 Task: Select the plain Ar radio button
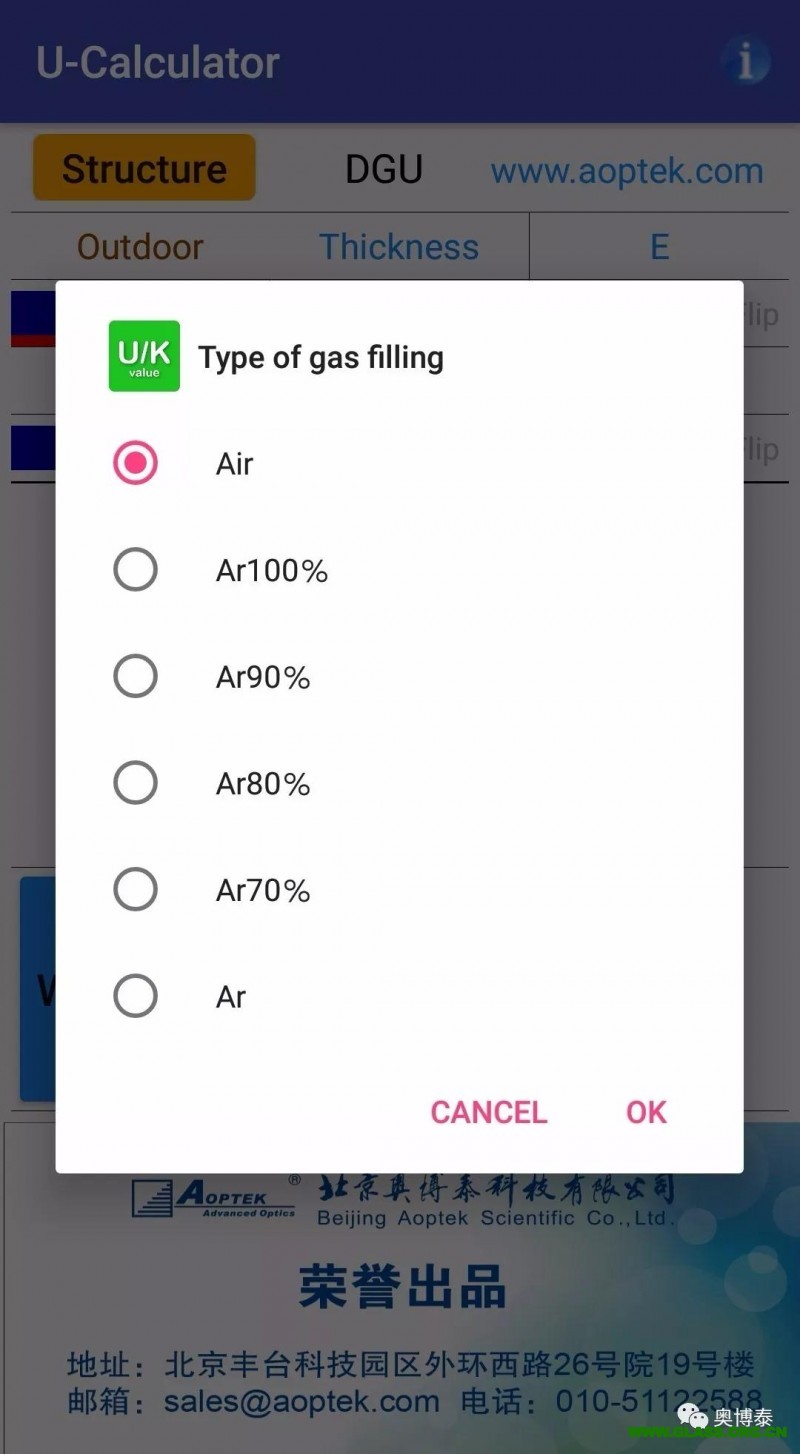(x=136, y=996)
